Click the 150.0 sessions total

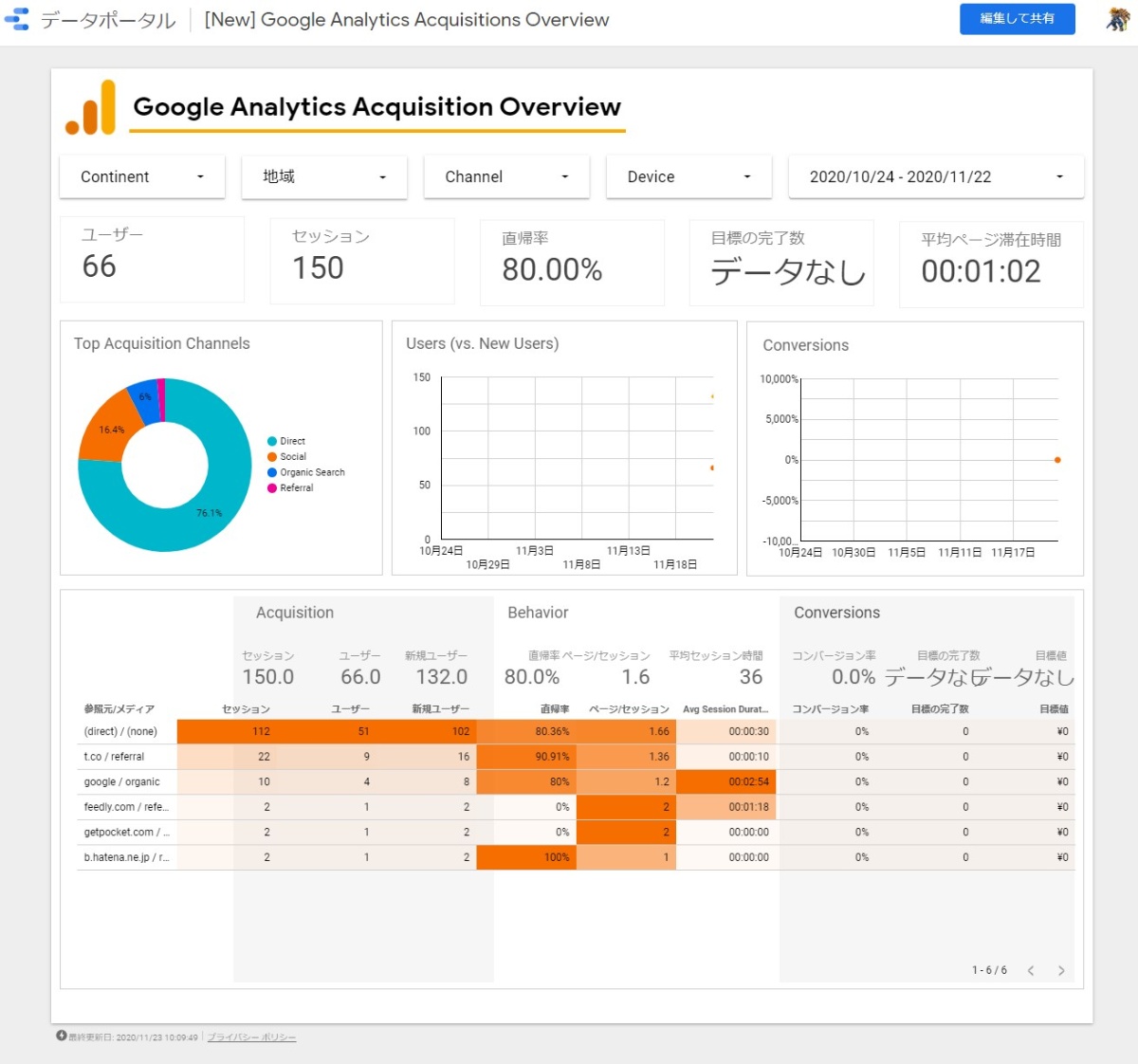268,677
